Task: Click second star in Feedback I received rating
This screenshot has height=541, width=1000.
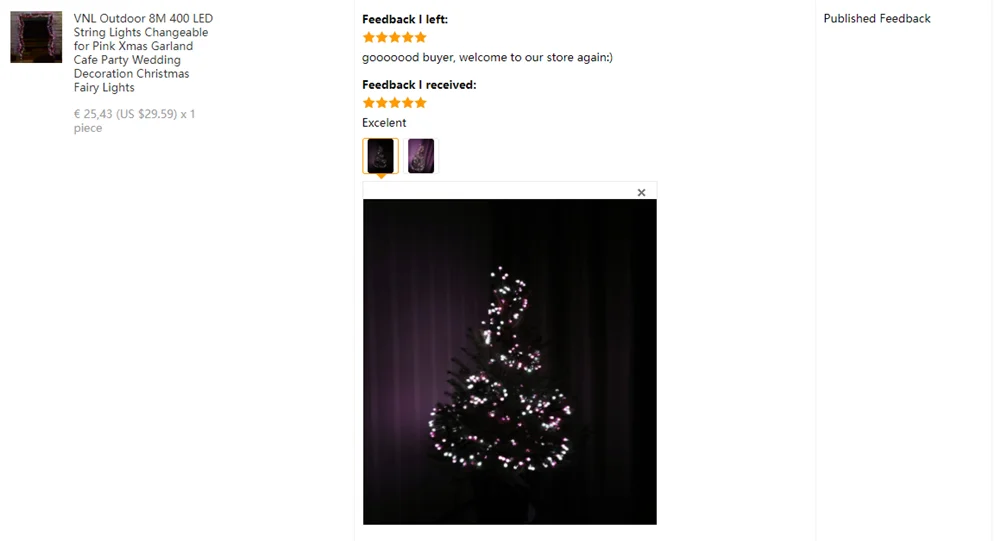Action: pos(381,103)
